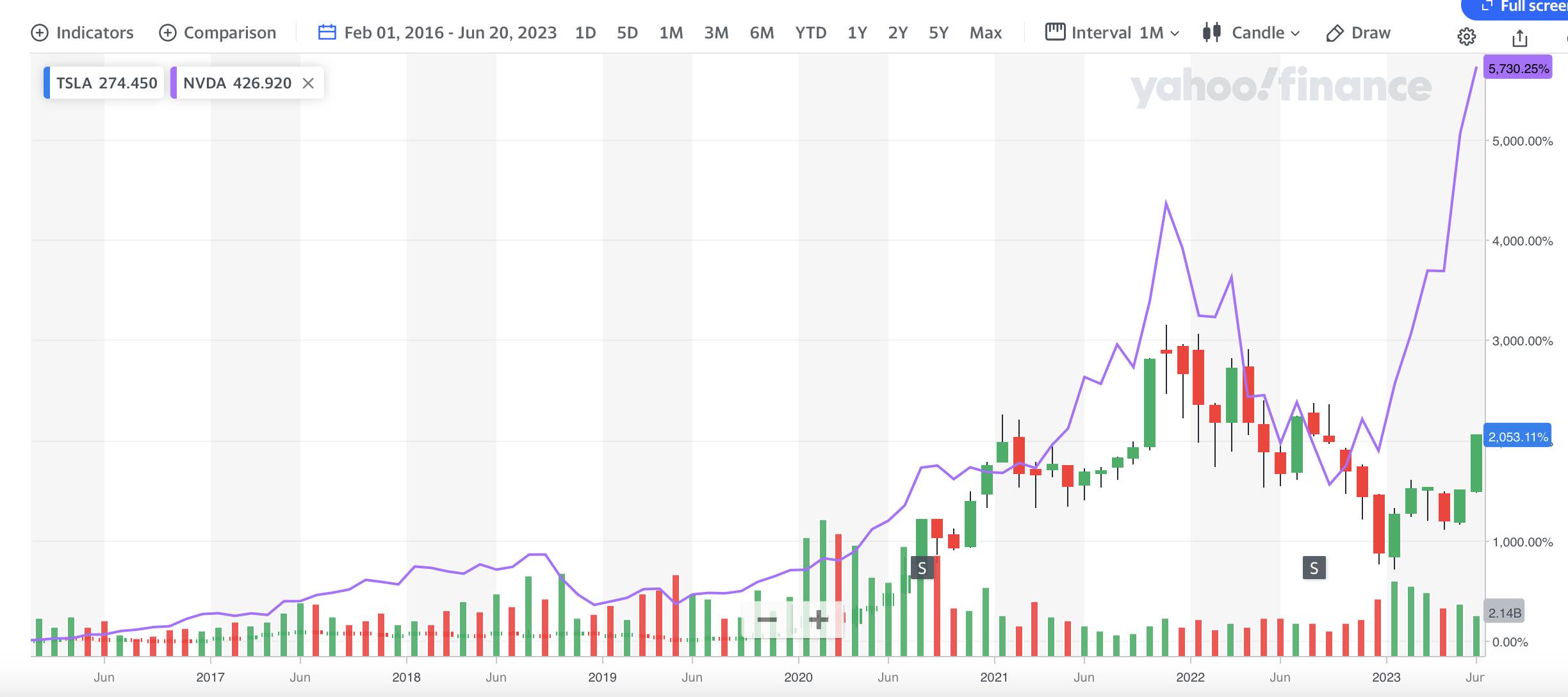
Task: Switch to the 5Y range
Action: coord(938,33)
